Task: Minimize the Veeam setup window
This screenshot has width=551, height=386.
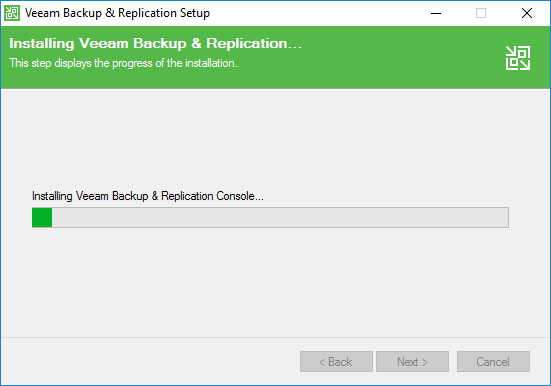Action: click(436, 13)
